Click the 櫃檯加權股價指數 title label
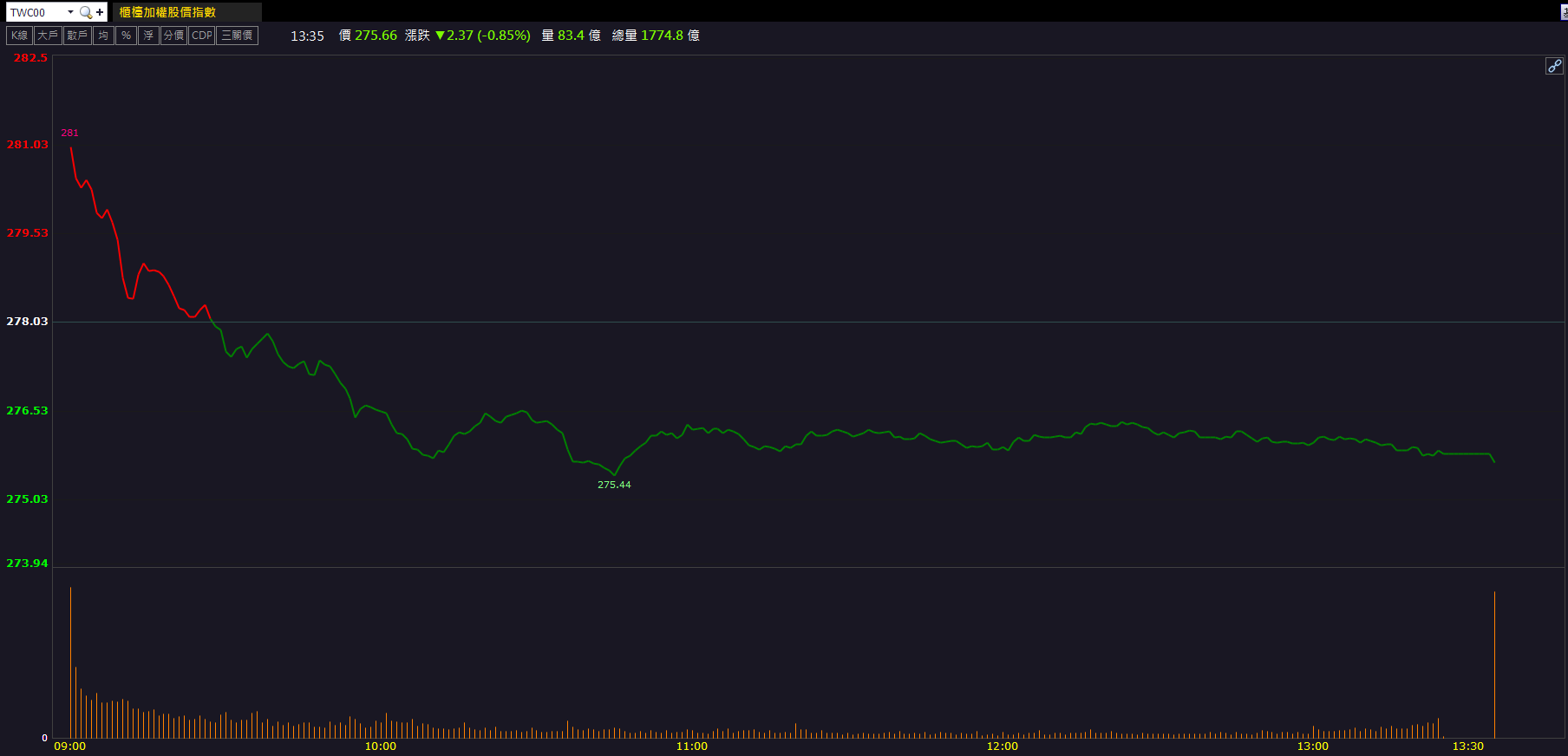The height and width of the screenshot is (756, 1568). pos(167,12)
